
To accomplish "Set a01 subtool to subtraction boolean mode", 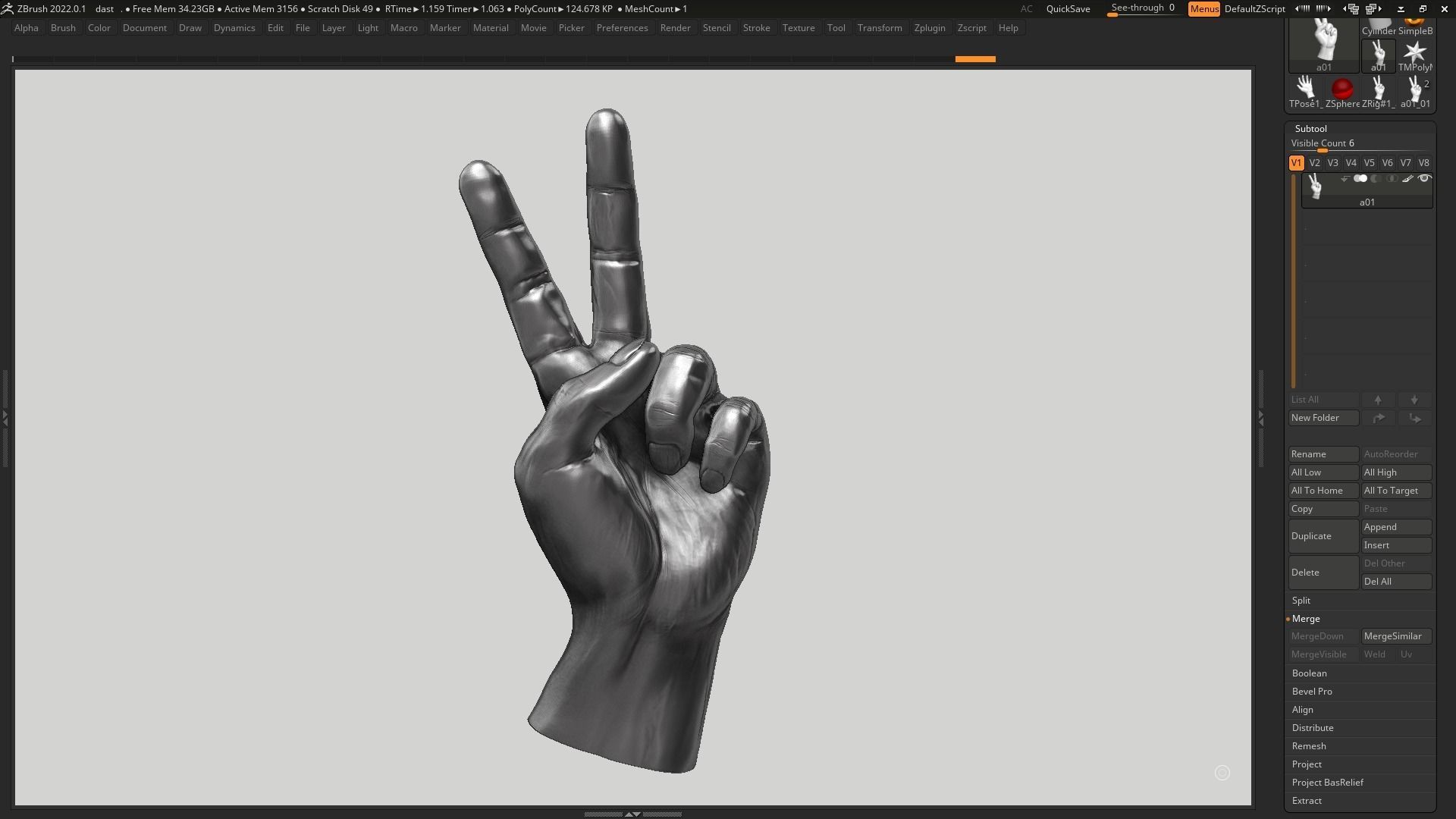I will (x=1376, y=179).
